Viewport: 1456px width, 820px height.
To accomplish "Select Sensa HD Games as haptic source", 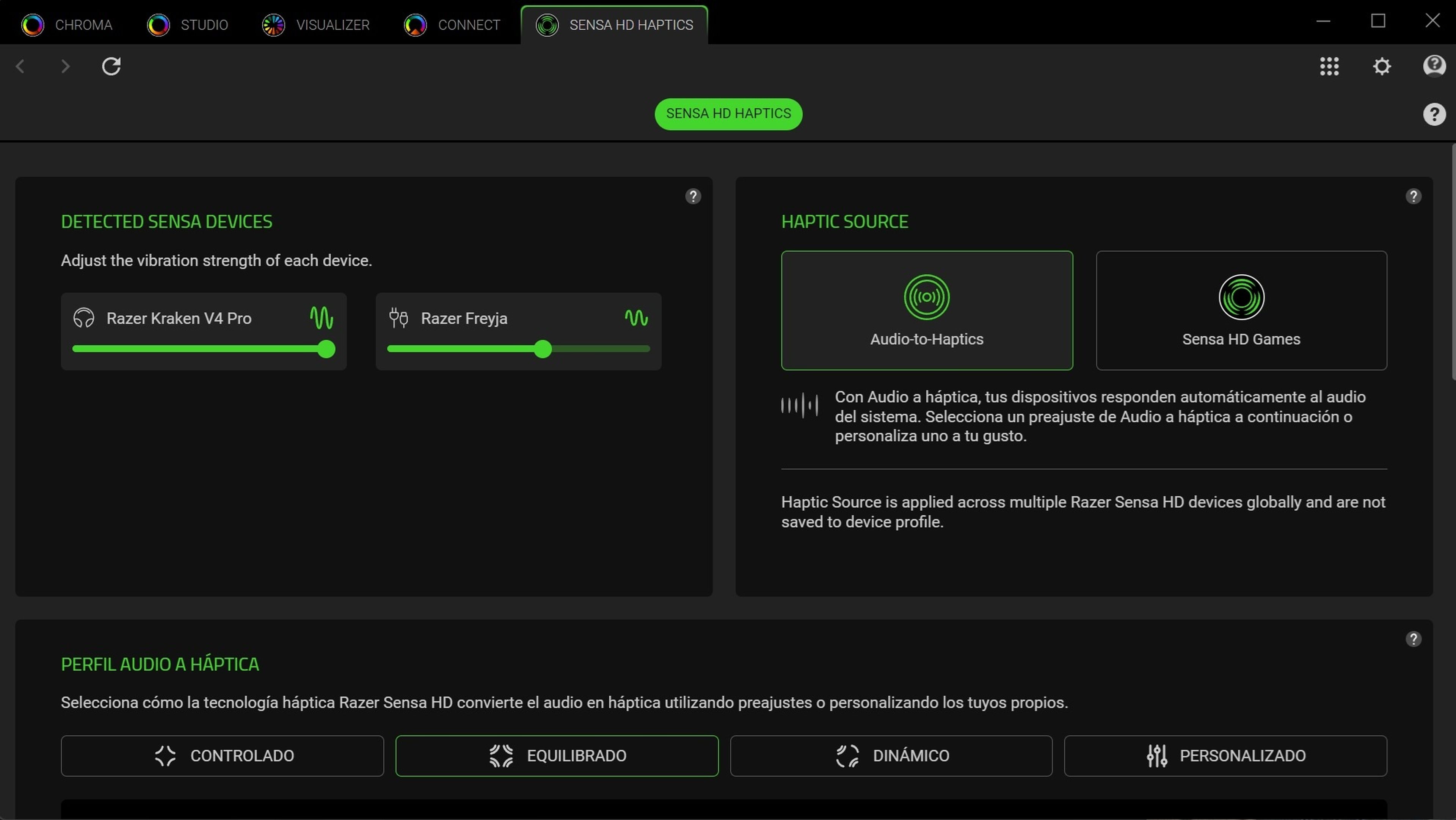I will [1241, 310].
